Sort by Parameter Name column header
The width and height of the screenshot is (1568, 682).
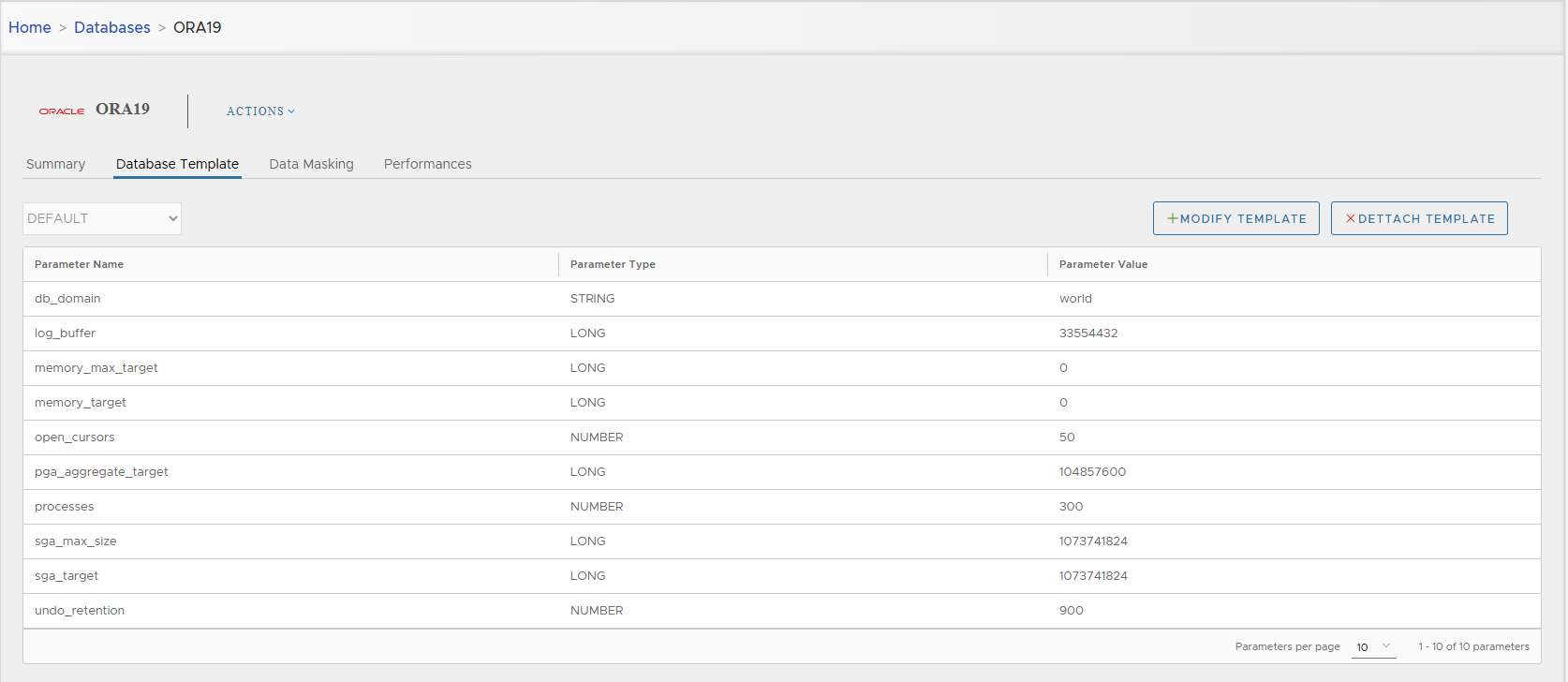point(79,264)
